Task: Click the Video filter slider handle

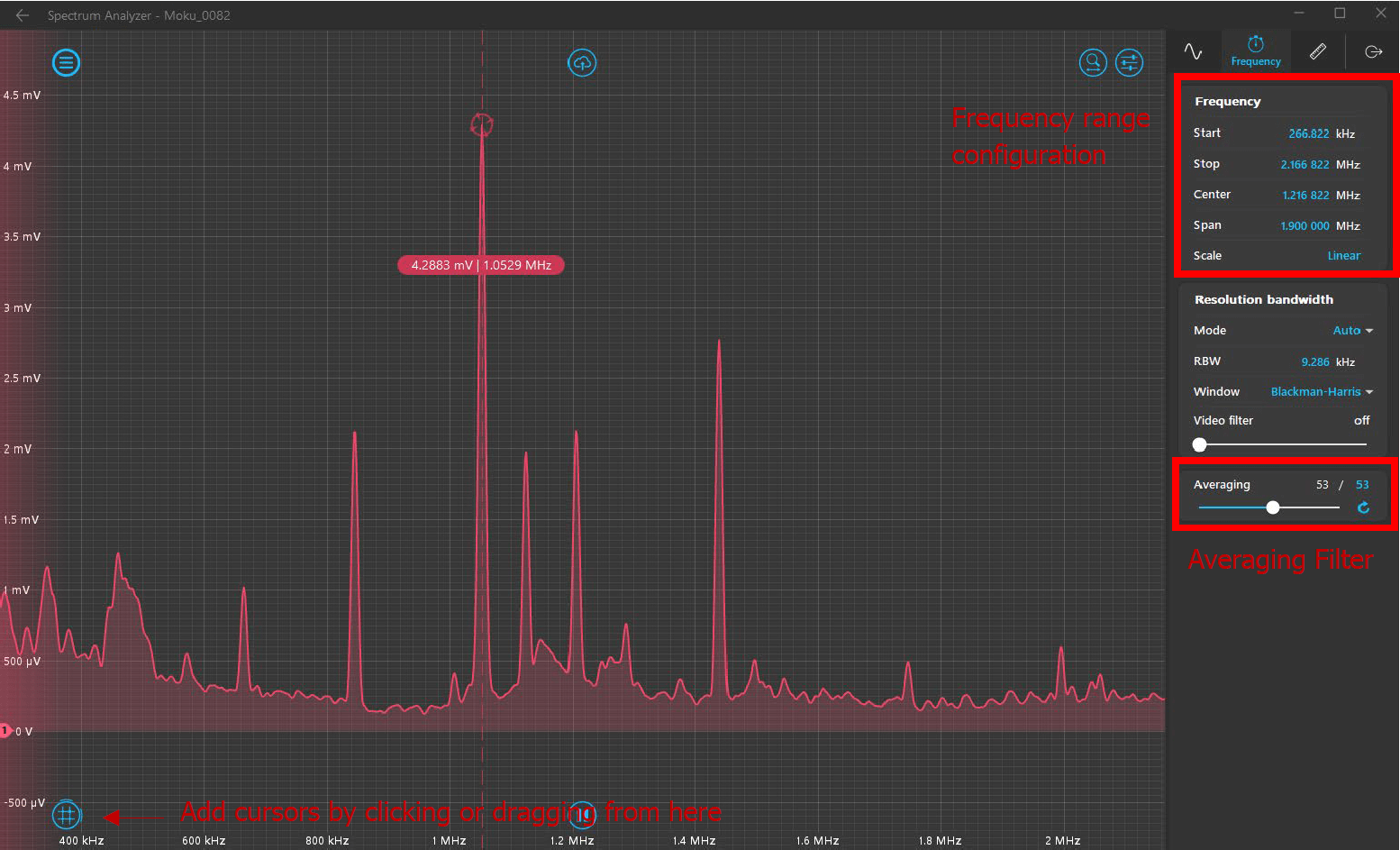Action: pyautogui.click(x=1199, y=444)
